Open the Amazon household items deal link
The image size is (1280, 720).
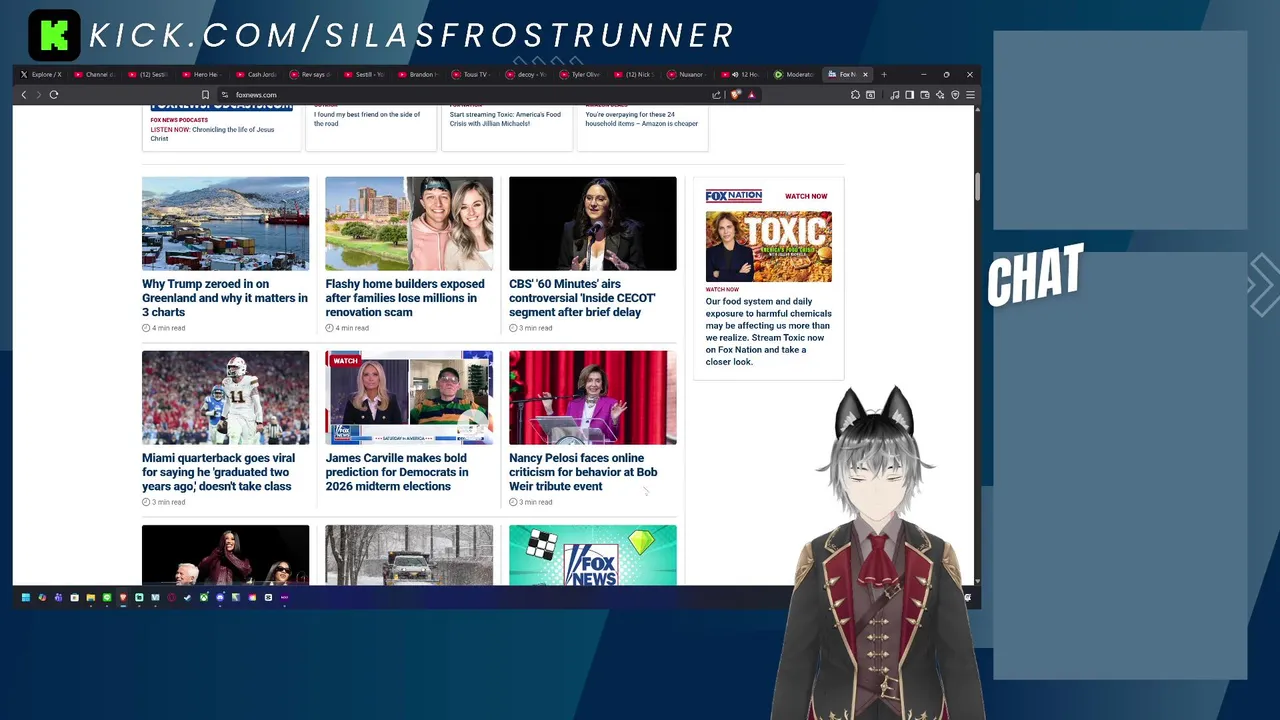pos(641,119)
